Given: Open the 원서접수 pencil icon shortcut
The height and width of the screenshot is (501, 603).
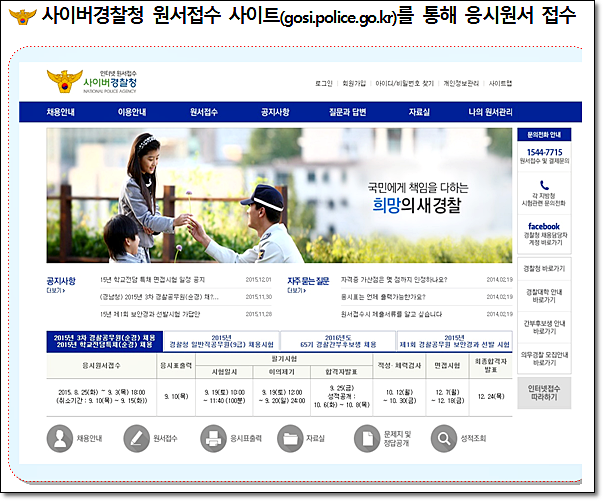Looking at the screenshot, I should [x=137, y=438].
